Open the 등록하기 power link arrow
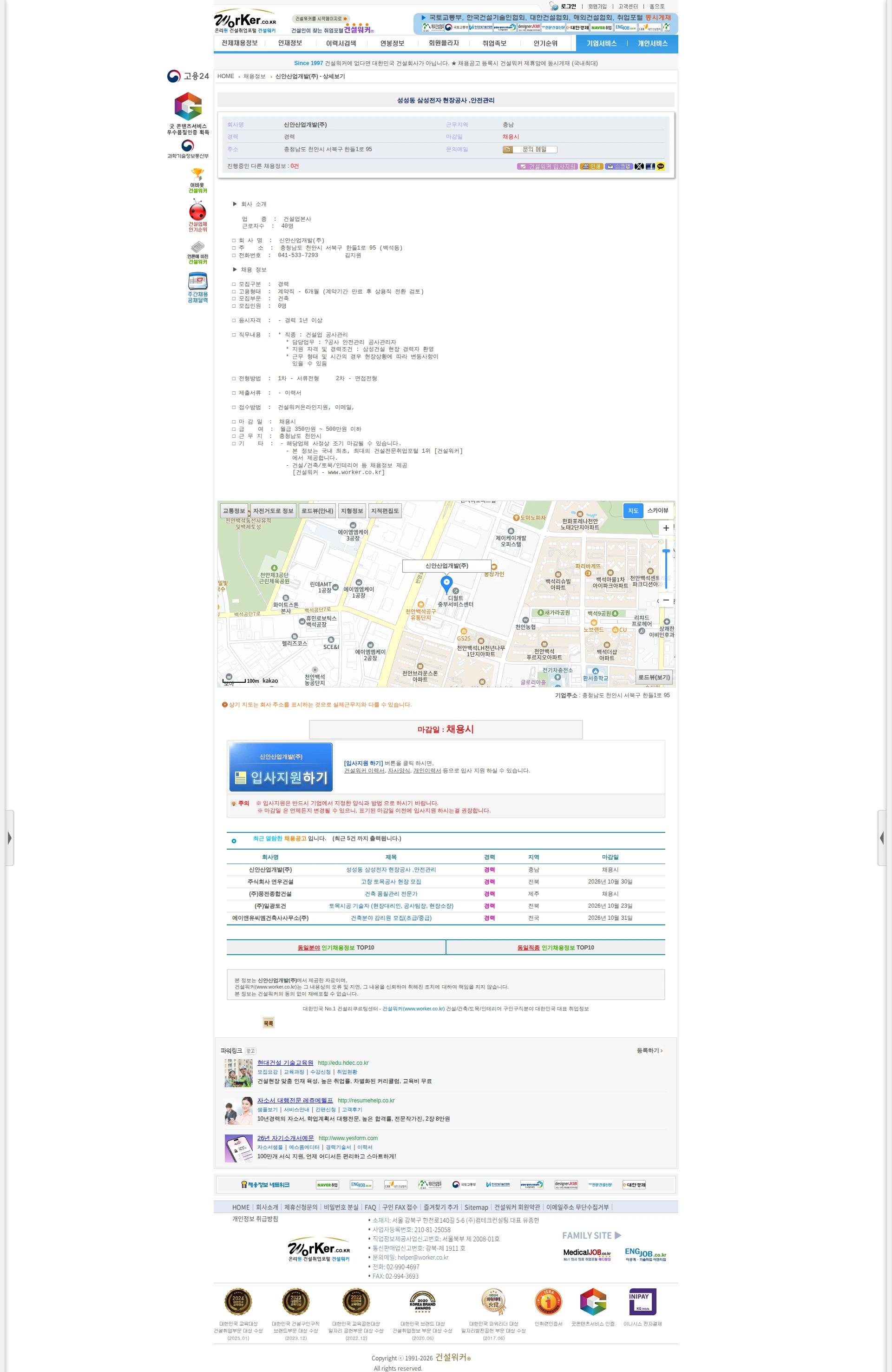This screenshot has width=892, height=1372. (x=649, y=1050)
